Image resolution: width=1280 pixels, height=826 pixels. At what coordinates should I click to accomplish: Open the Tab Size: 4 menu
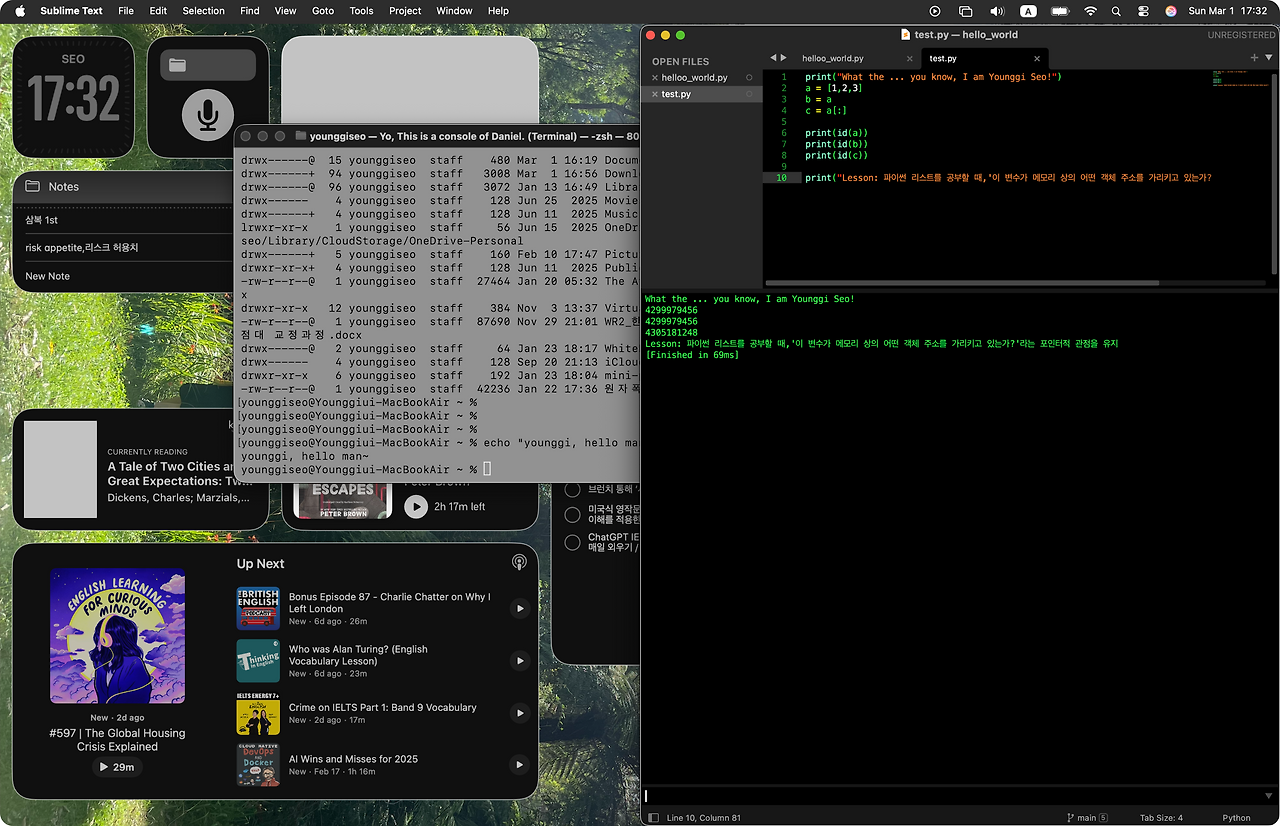point(1160,818)
